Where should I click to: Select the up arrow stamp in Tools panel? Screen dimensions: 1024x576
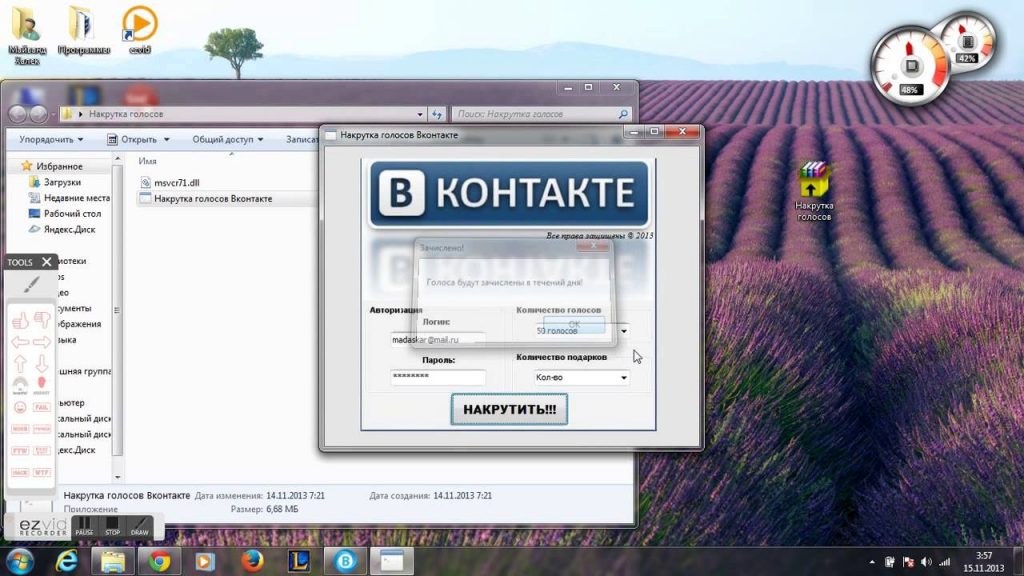[x=19, y=363]
